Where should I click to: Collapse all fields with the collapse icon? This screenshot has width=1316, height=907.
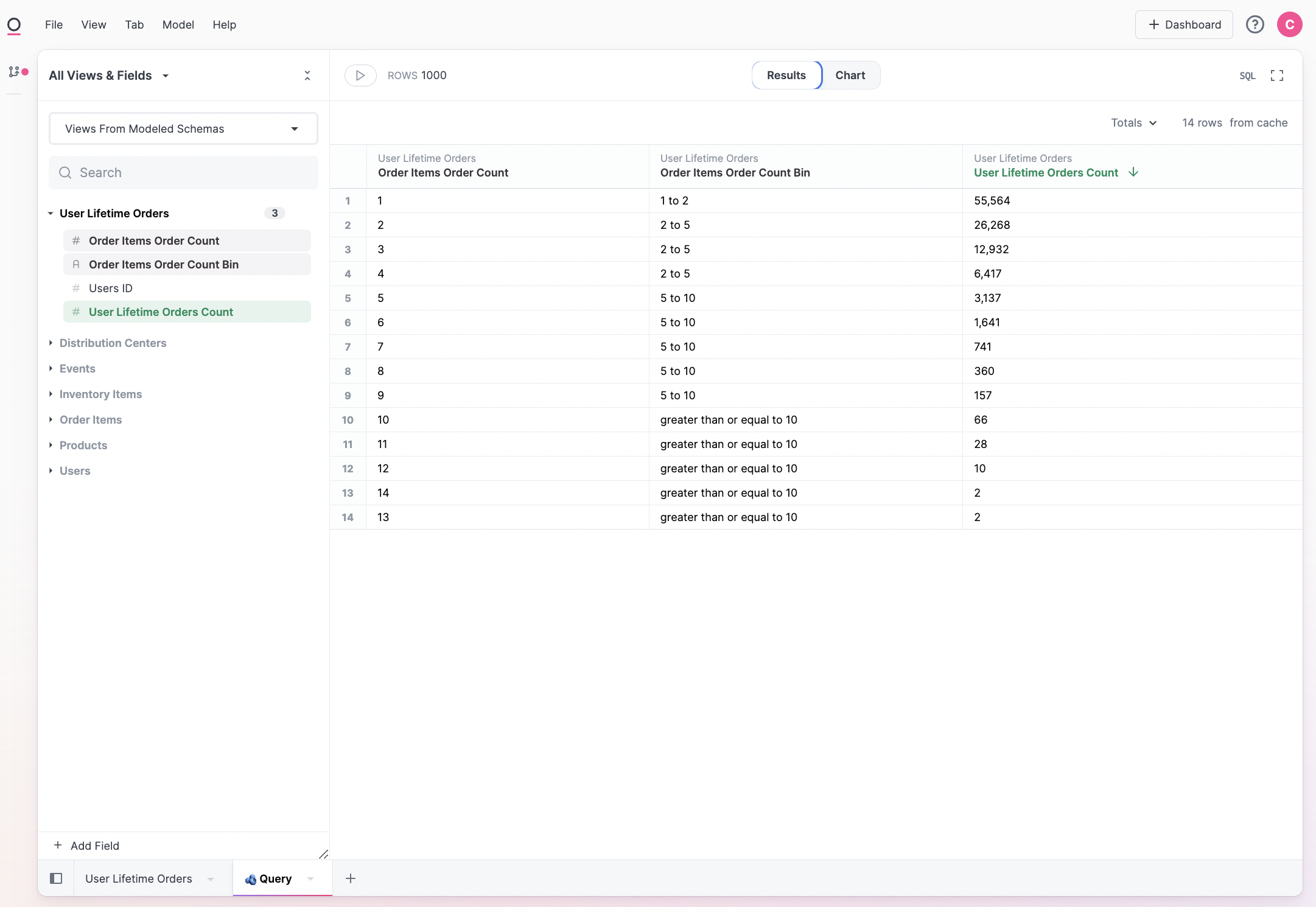tap(307, 75)
